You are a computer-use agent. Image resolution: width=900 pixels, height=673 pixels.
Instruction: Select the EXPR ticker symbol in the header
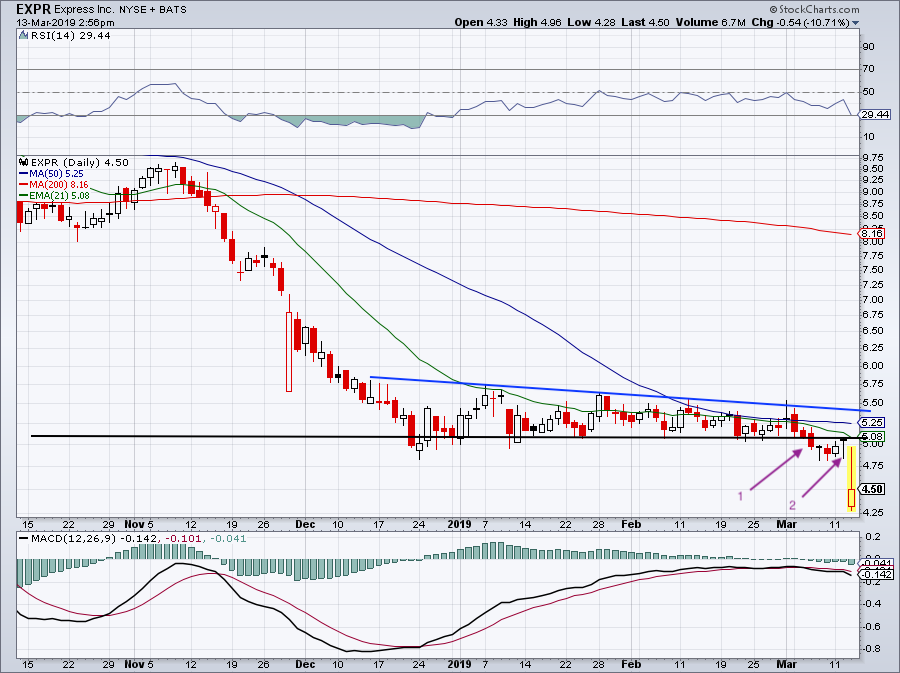[33, 9]
